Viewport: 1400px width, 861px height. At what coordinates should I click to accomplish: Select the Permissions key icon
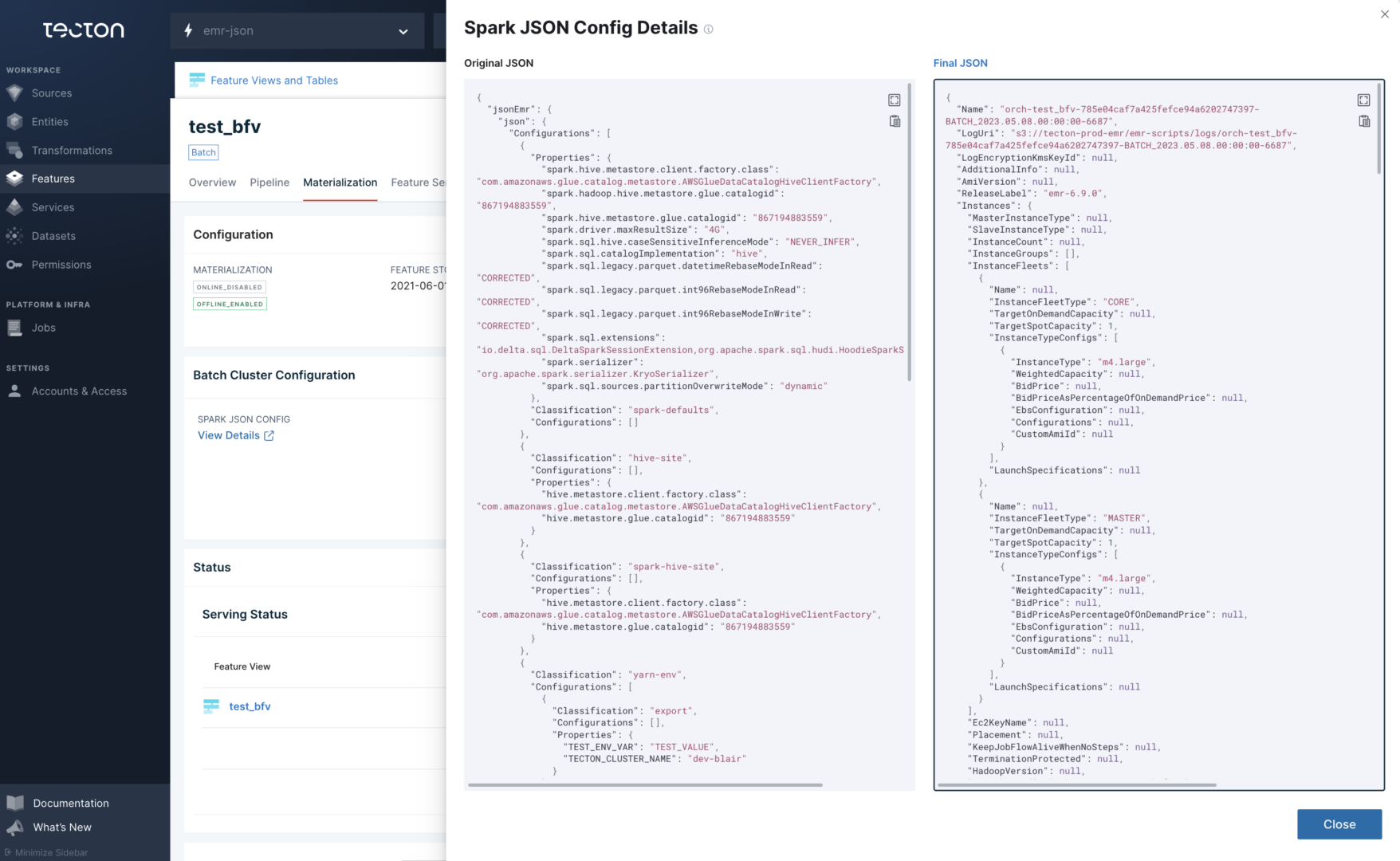point(14,265)
